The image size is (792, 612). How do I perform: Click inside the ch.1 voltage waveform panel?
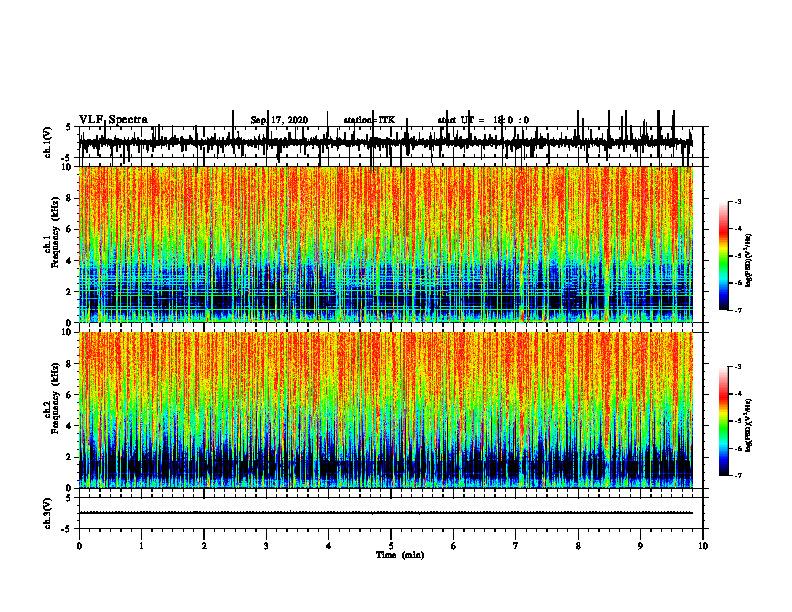tap(391, 142)
